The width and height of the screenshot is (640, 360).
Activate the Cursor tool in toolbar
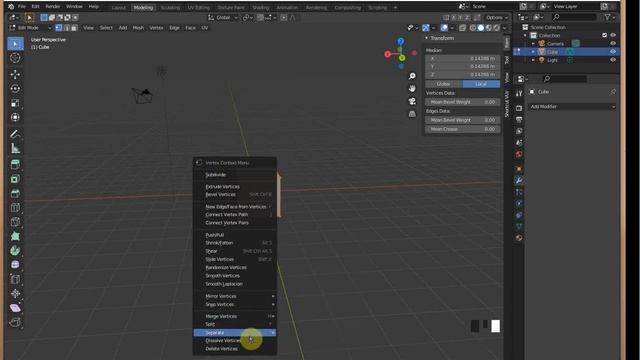point(16,58)
